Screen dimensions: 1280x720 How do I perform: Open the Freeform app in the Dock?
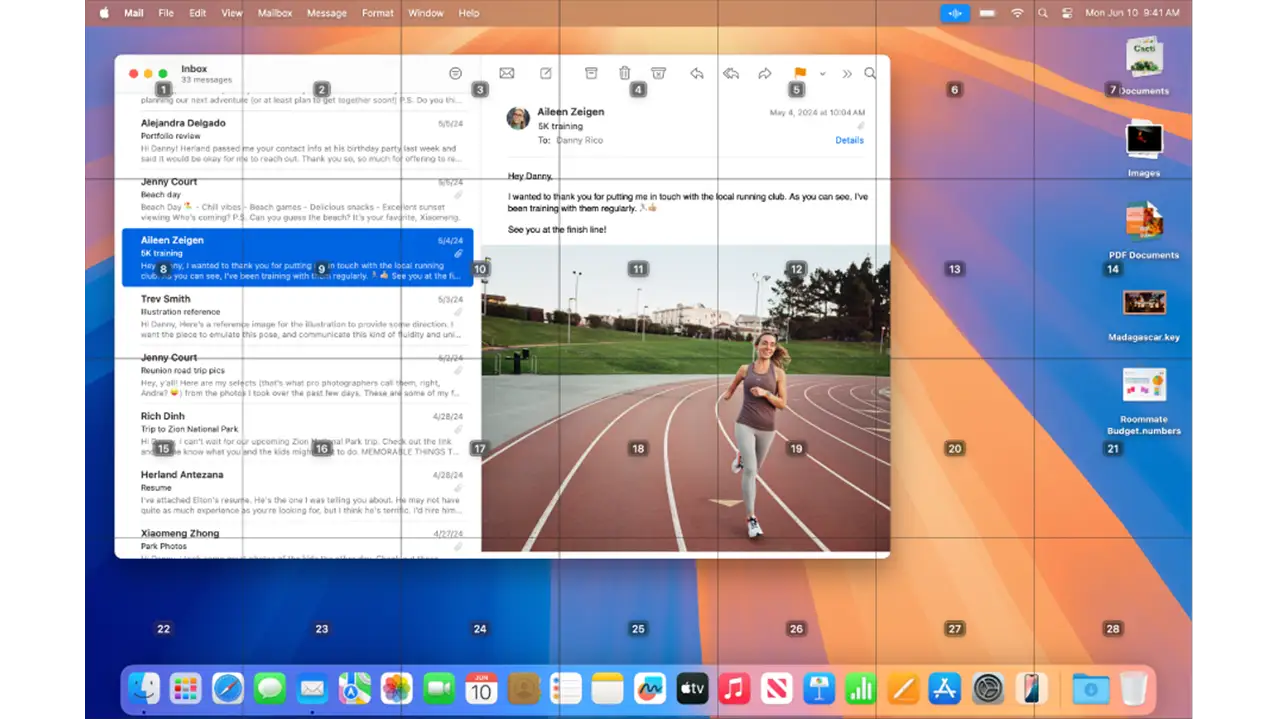(649, 688)
